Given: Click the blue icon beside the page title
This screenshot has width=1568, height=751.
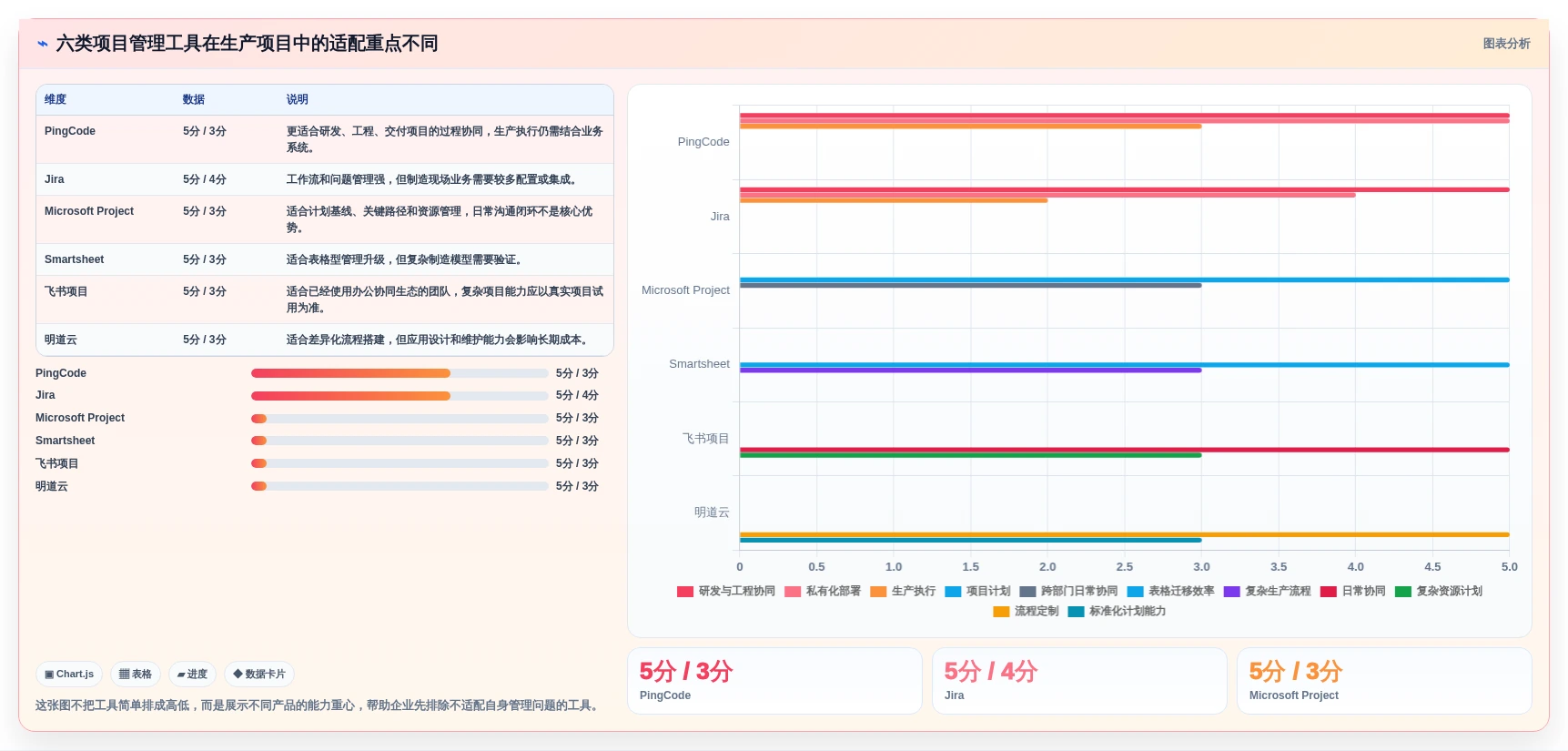Looking at the screenshot, I should [42, 44].
